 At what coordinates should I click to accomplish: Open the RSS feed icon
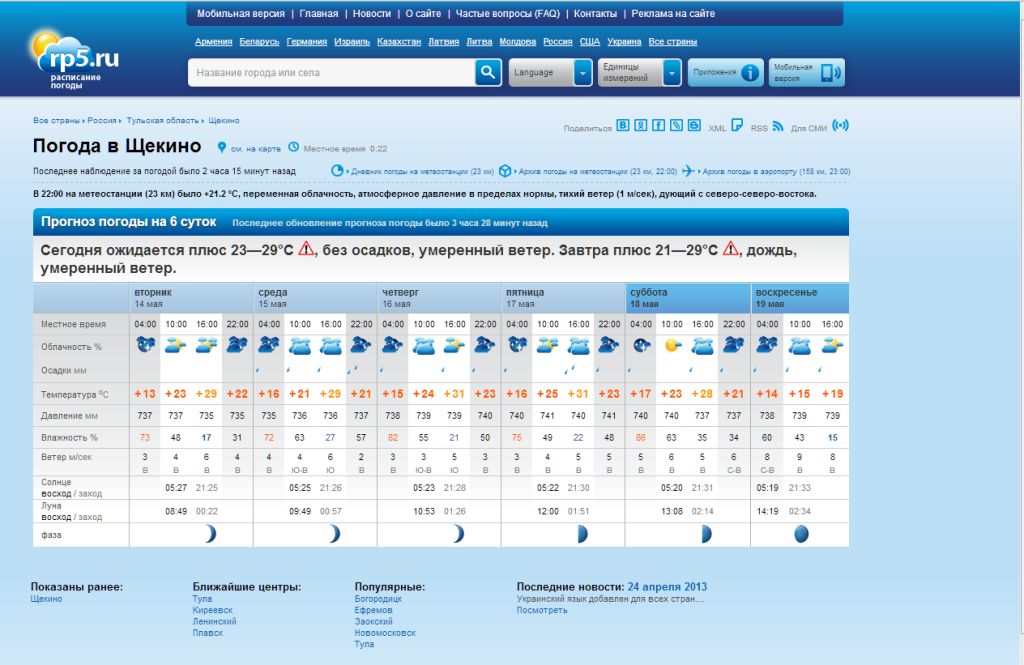point(777,126)
